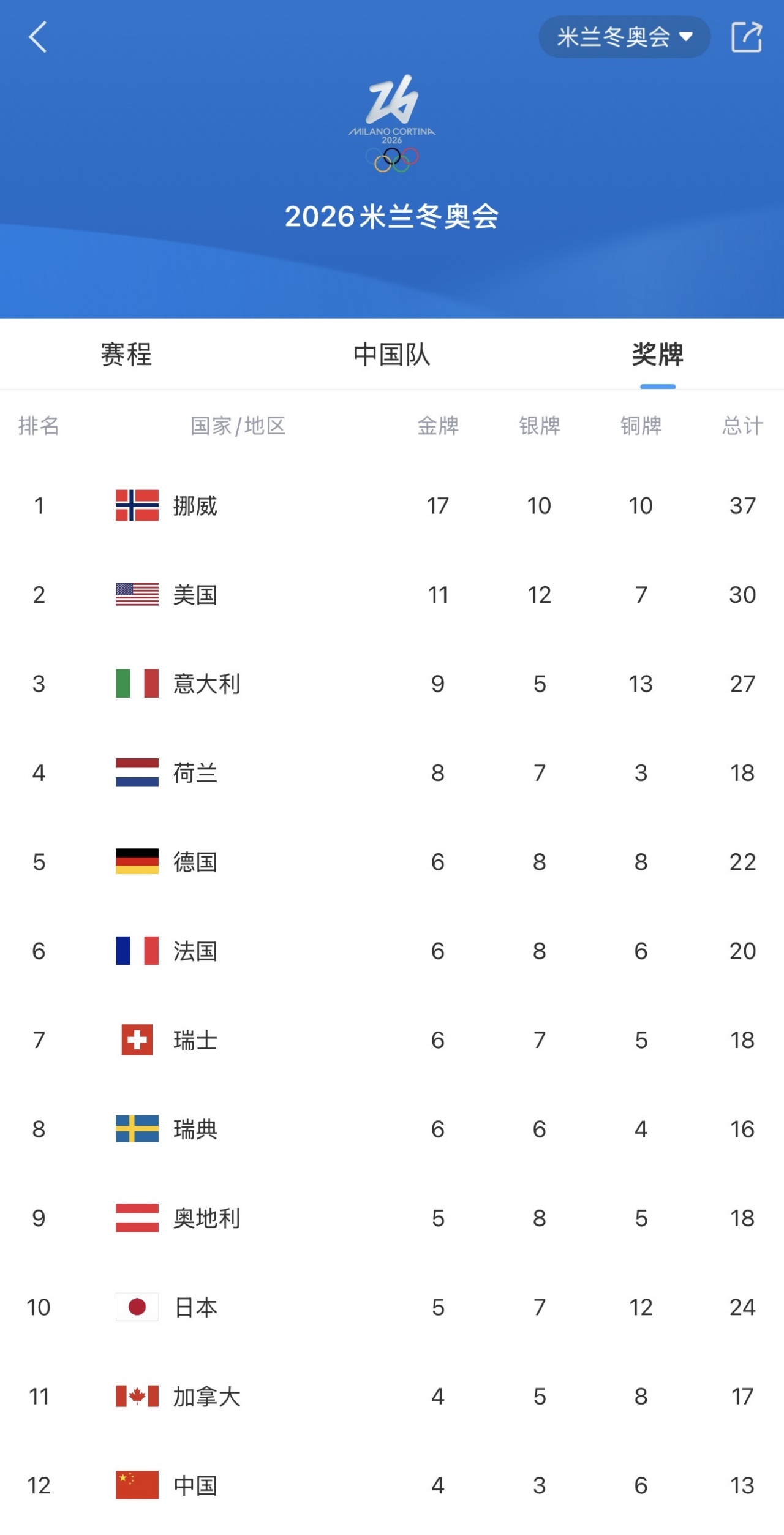Tap the United States flag icon
The width and height of the screenshot is (784, 1535).
point(137,594)
